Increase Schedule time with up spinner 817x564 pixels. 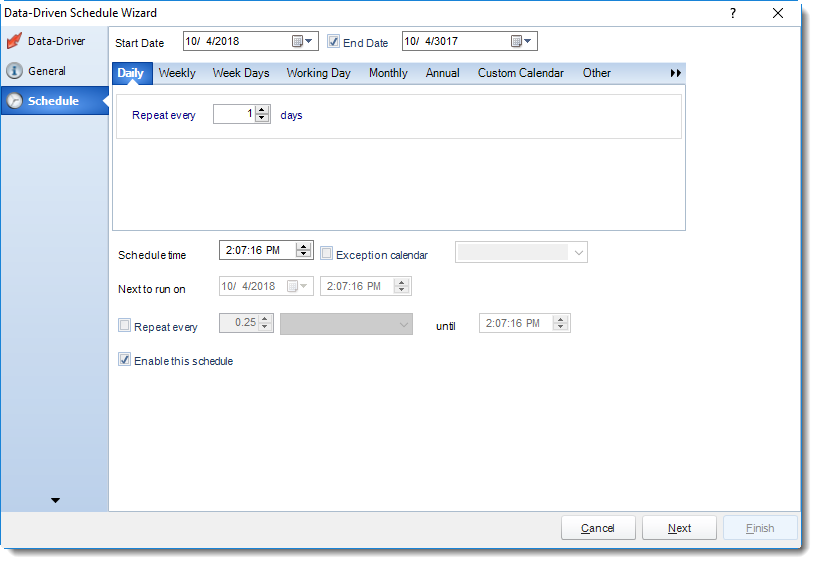tap(303, 246)
